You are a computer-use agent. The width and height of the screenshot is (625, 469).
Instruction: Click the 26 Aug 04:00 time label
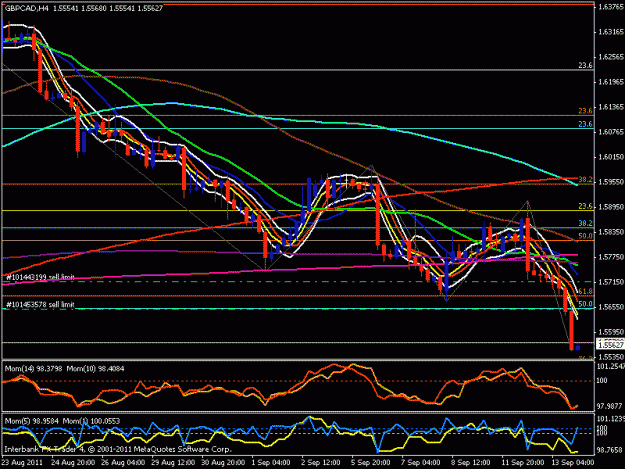123,463
